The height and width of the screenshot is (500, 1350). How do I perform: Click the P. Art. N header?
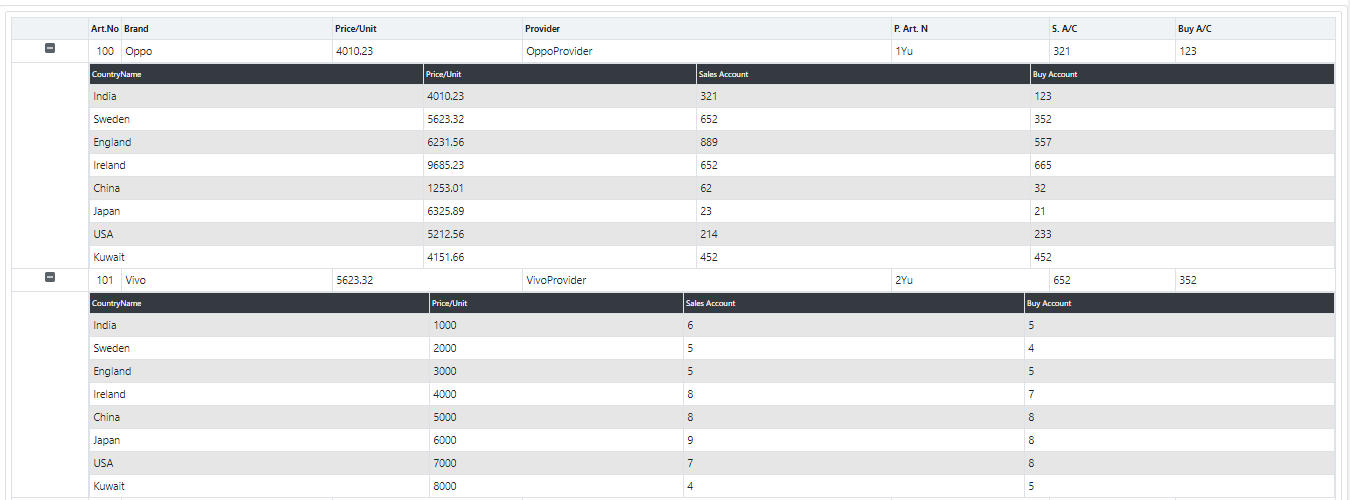pos(910,29)
